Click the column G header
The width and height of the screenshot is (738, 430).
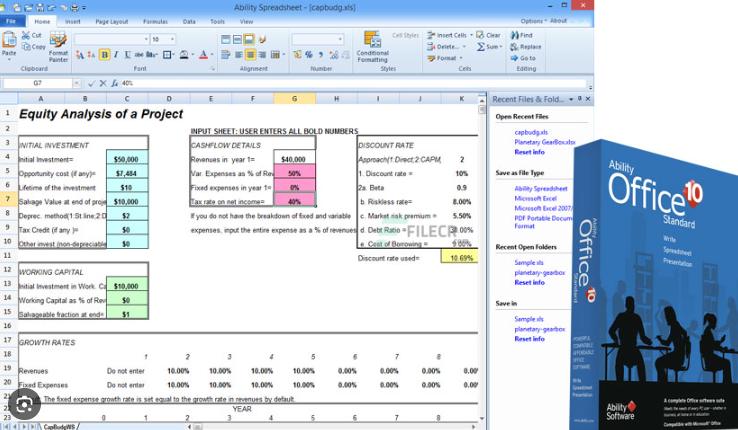click(x=294, y=98)
